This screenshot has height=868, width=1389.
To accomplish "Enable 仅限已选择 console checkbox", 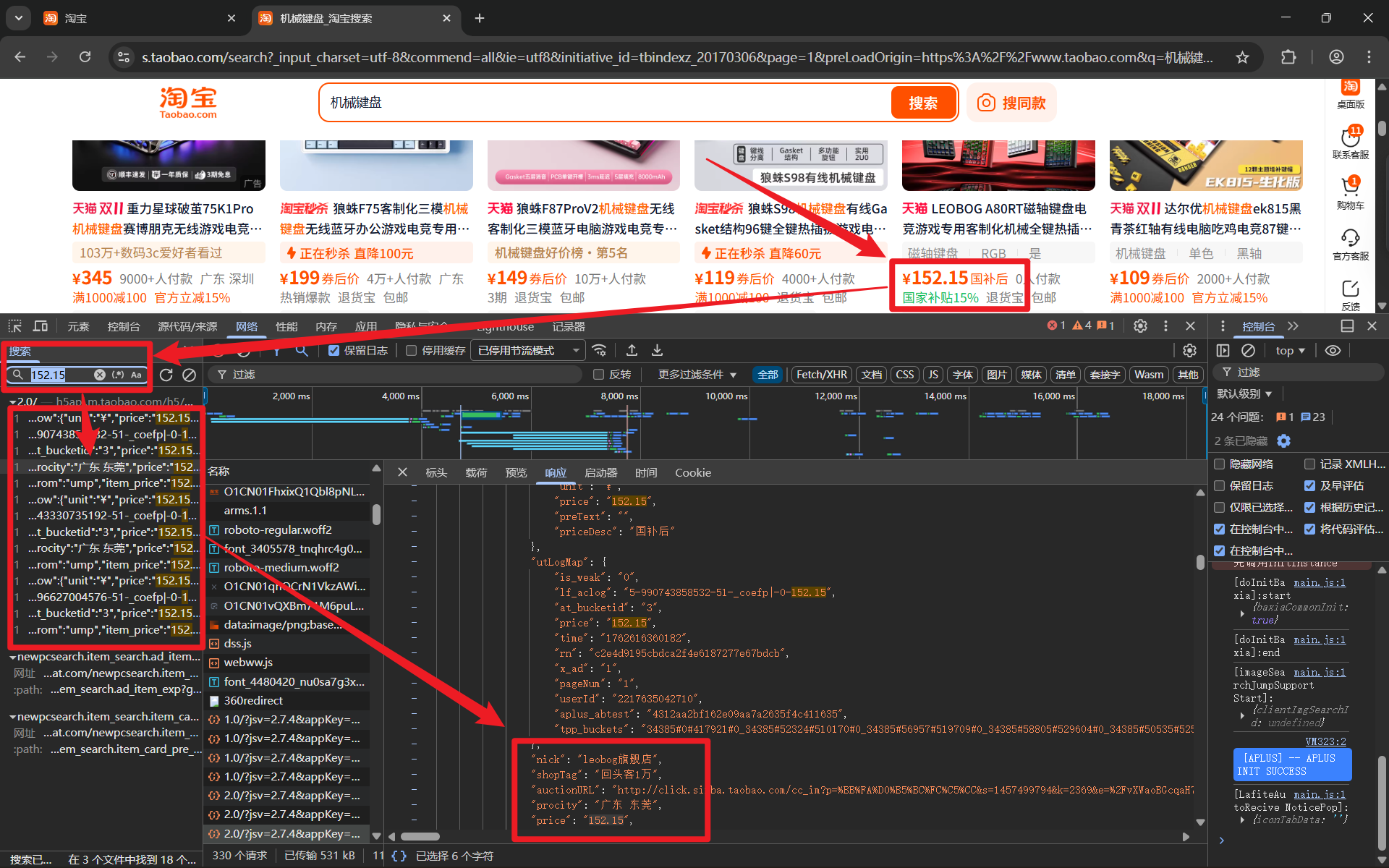I will pyautogui.click(x=1220, y=508).
